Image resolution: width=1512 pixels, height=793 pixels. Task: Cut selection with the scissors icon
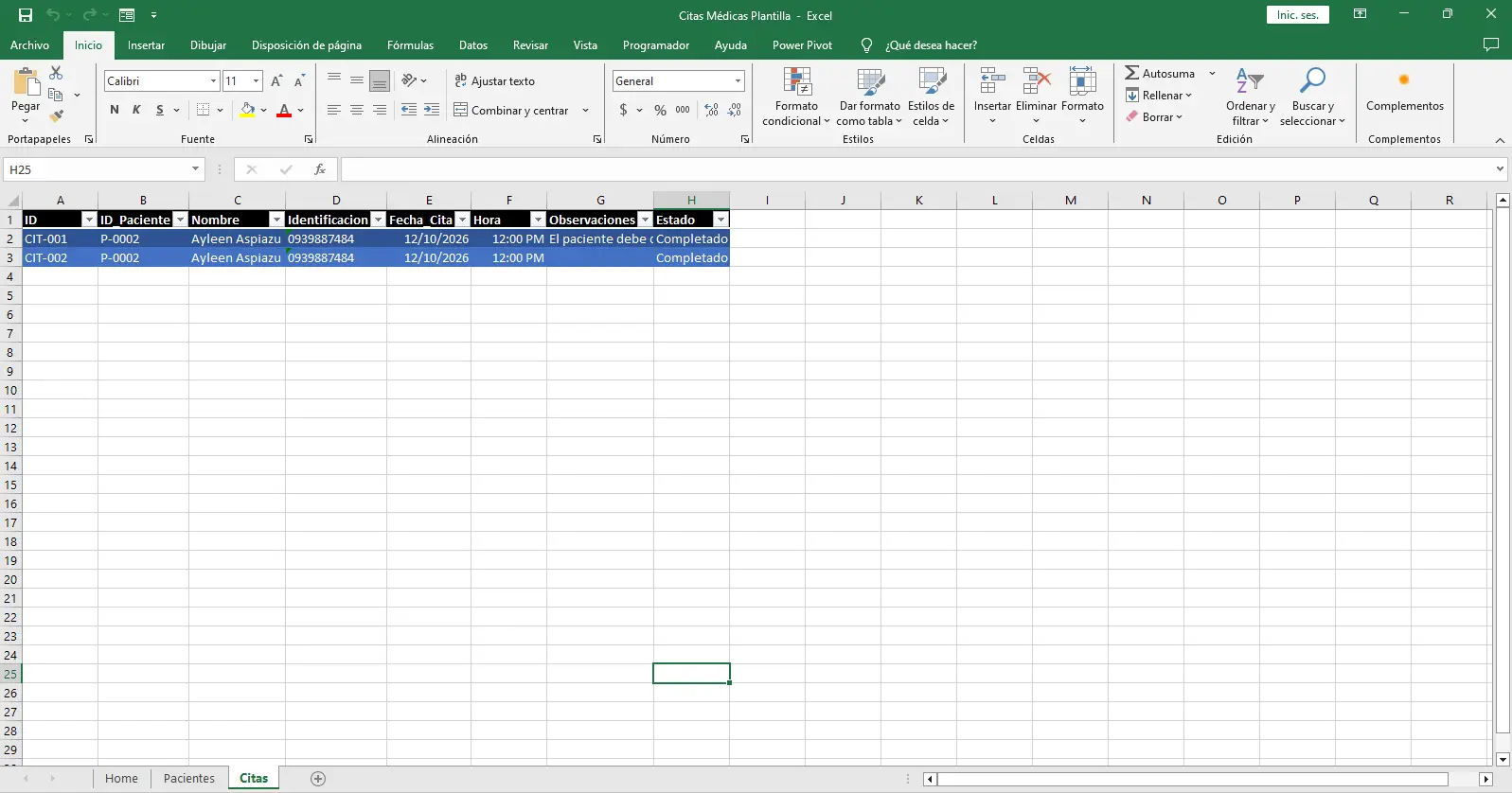point(56,73)
